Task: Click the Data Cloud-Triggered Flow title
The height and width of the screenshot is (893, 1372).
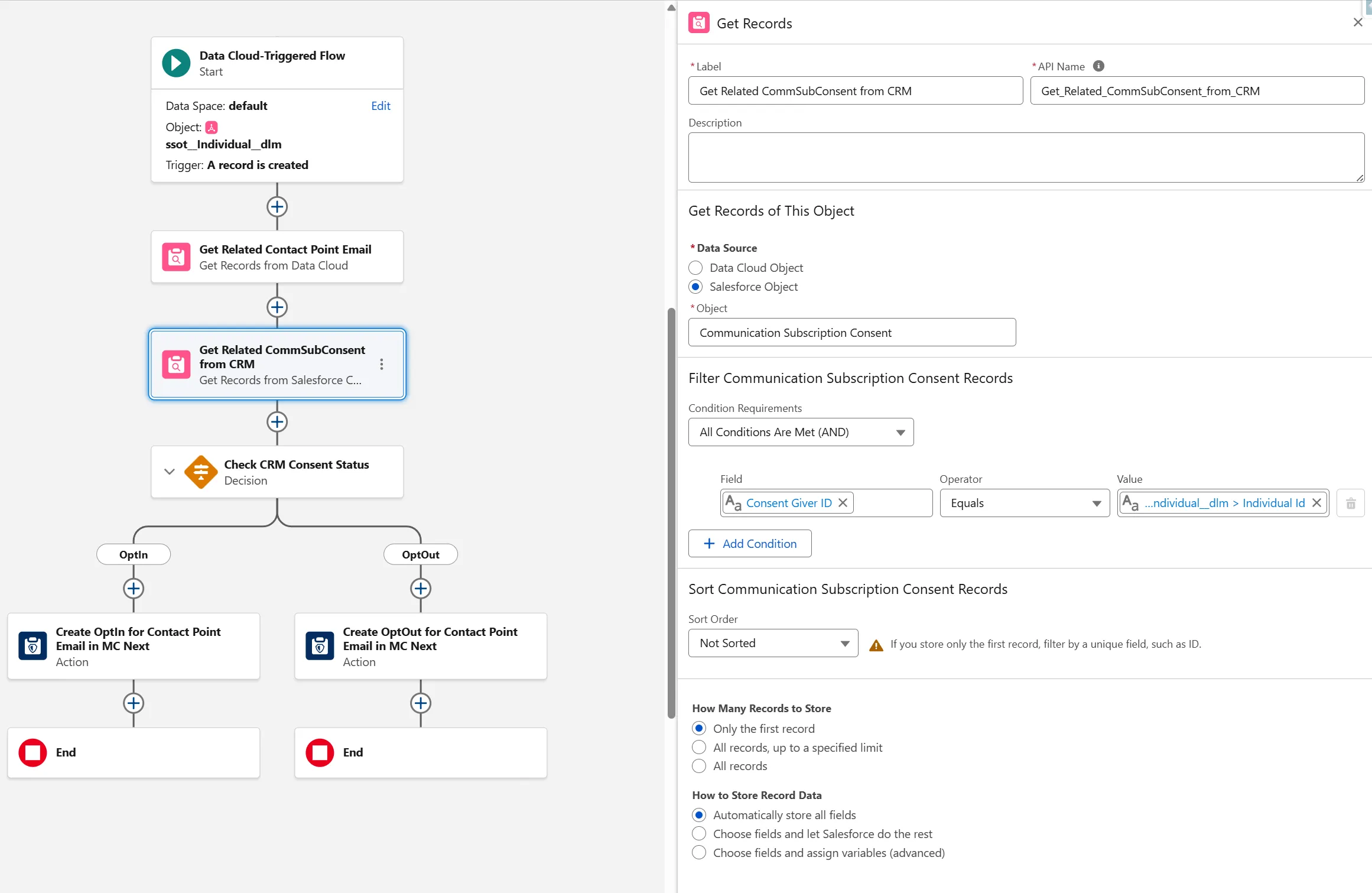Action: click(272, 56)
